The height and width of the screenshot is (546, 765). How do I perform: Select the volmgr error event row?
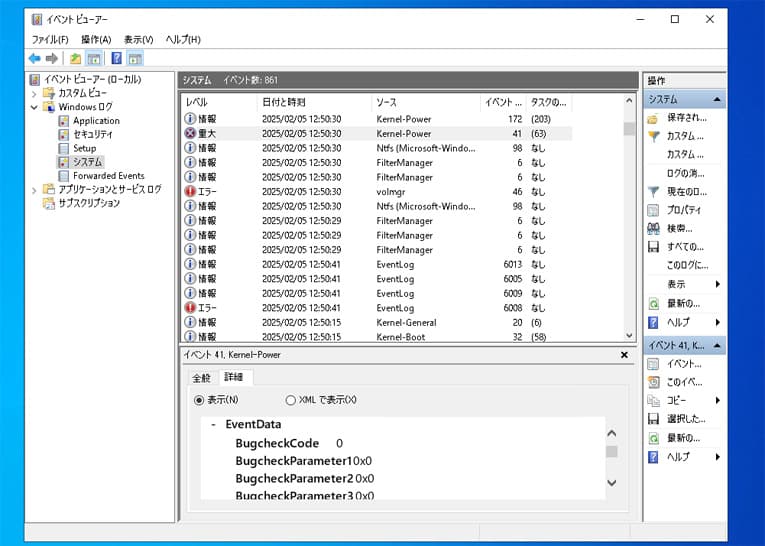(400, 191)
